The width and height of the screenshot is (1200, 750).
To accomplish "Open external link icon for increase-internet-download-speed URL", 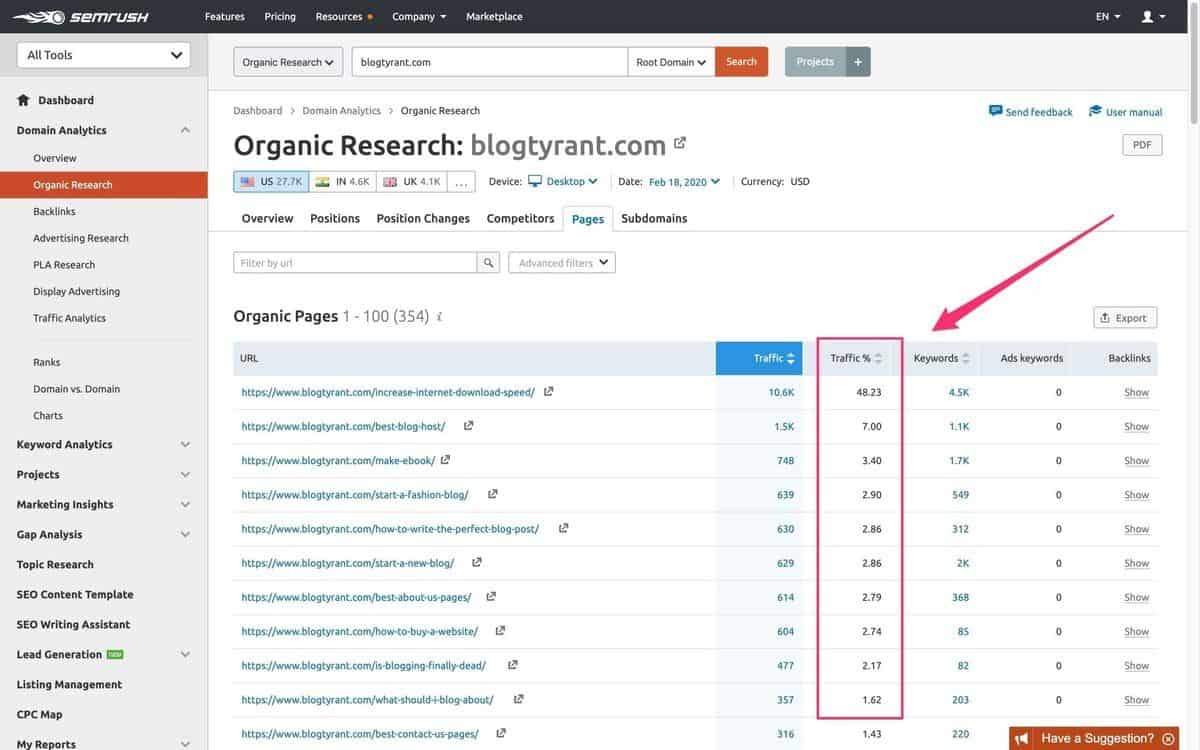I will 548,392.
